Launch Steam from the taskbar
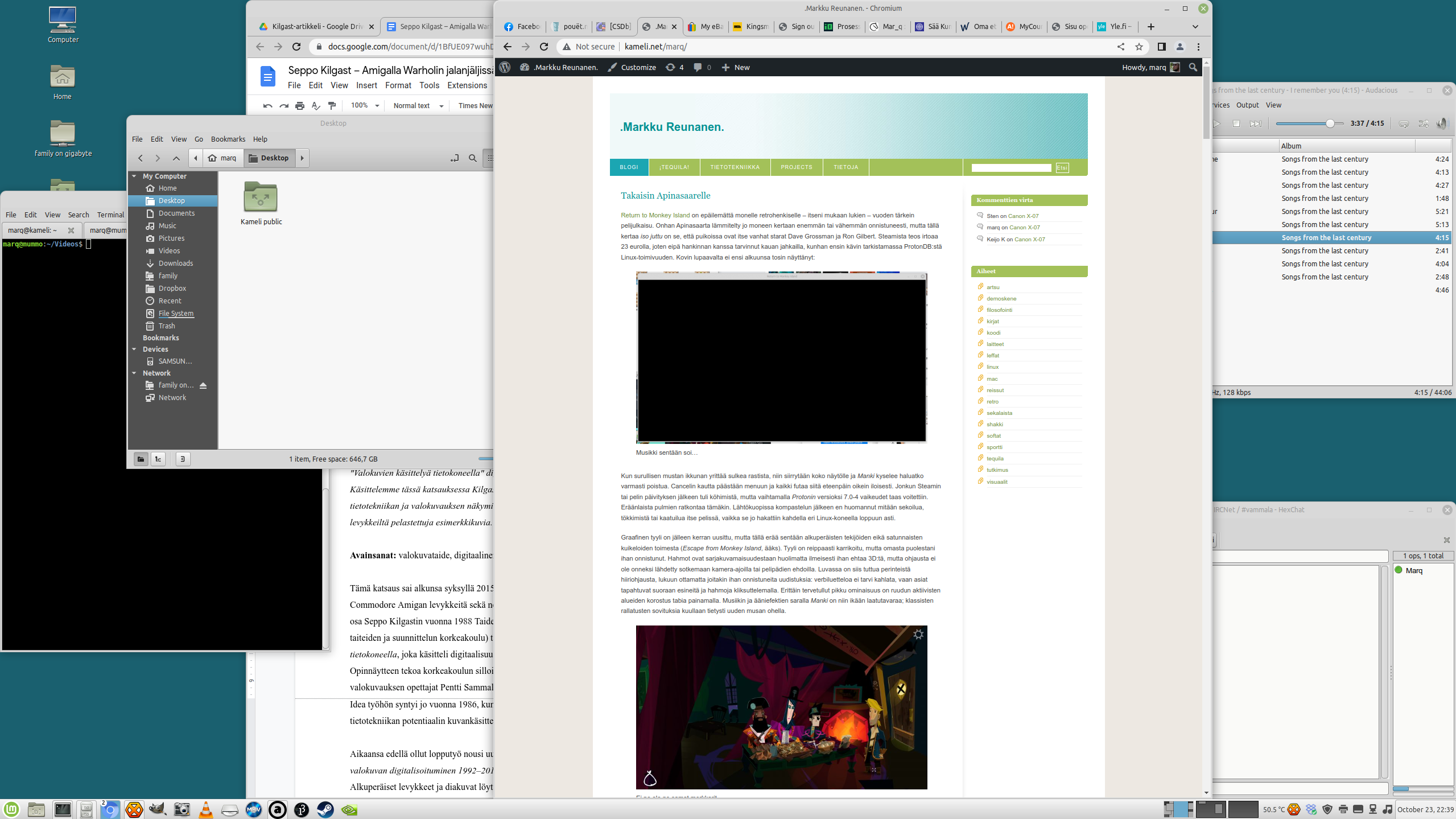The height and width of the screenshot is (819, 1456). pyautogui.click(x=325, y=809)
